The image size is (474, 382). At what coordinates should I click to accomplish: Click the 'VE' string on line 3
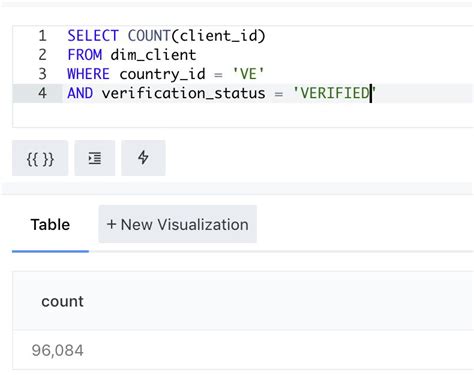click(x=248, y=74)
